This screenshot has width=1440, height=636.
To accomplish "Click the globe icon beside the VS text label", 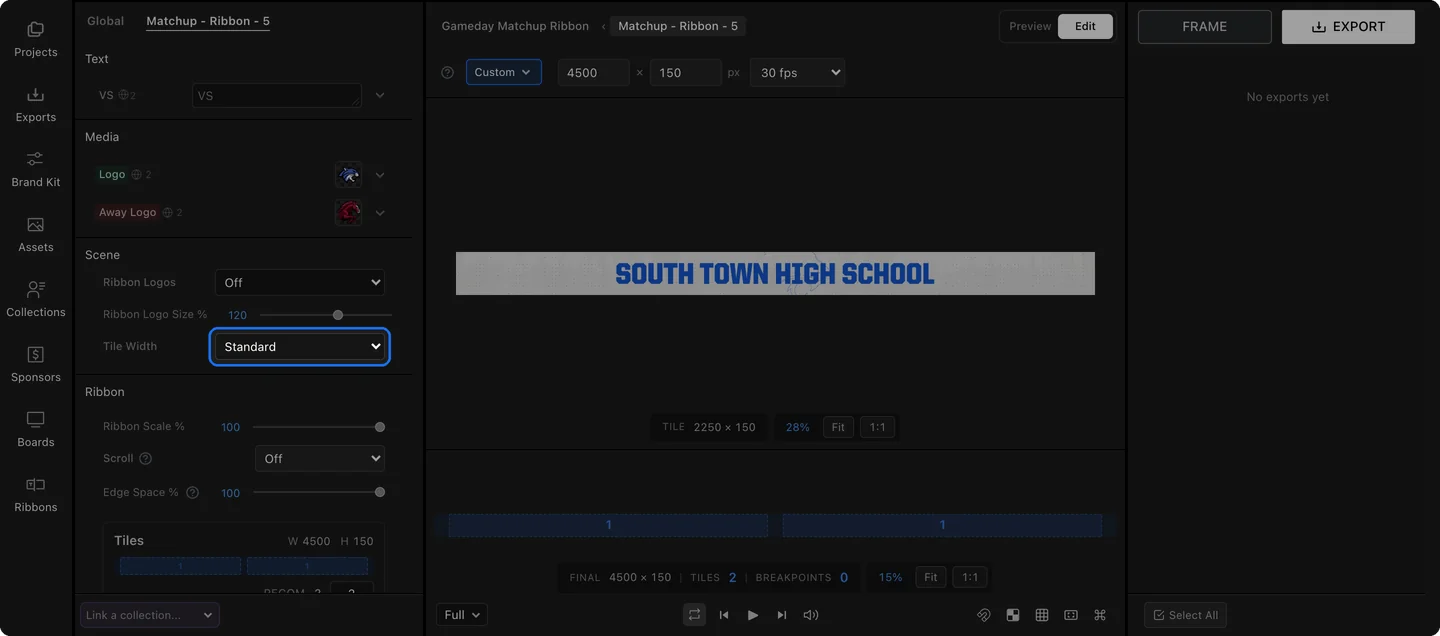I will tap(124, 95).
